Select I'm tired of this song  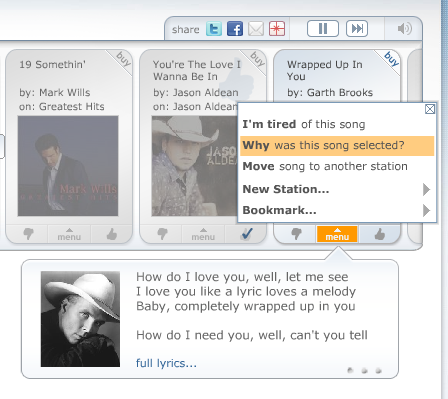point(337,124)
